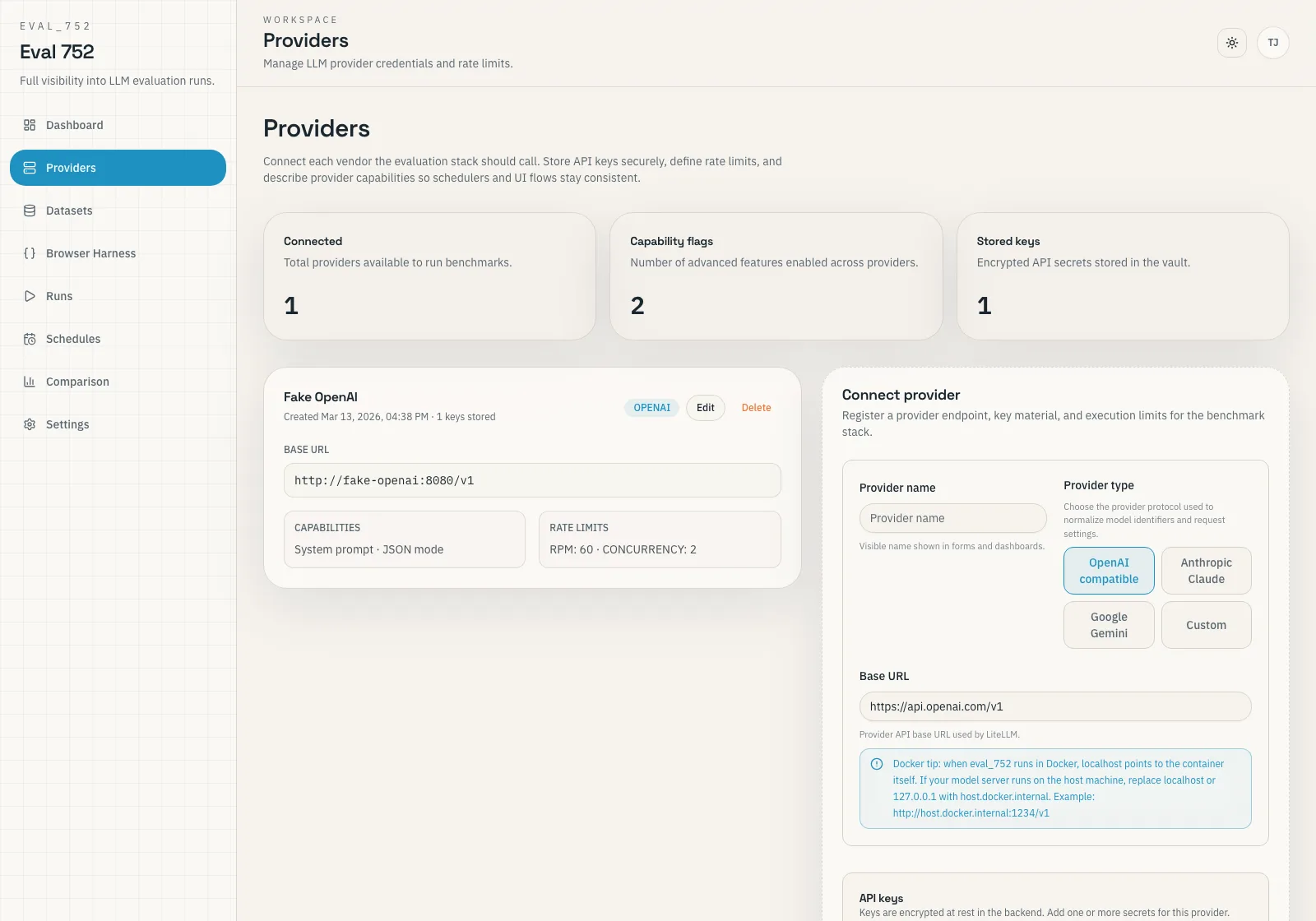This screenshot has width=1316, height=921.
Task: Open the TJ user avatar menu
Action: [1273, 43]
